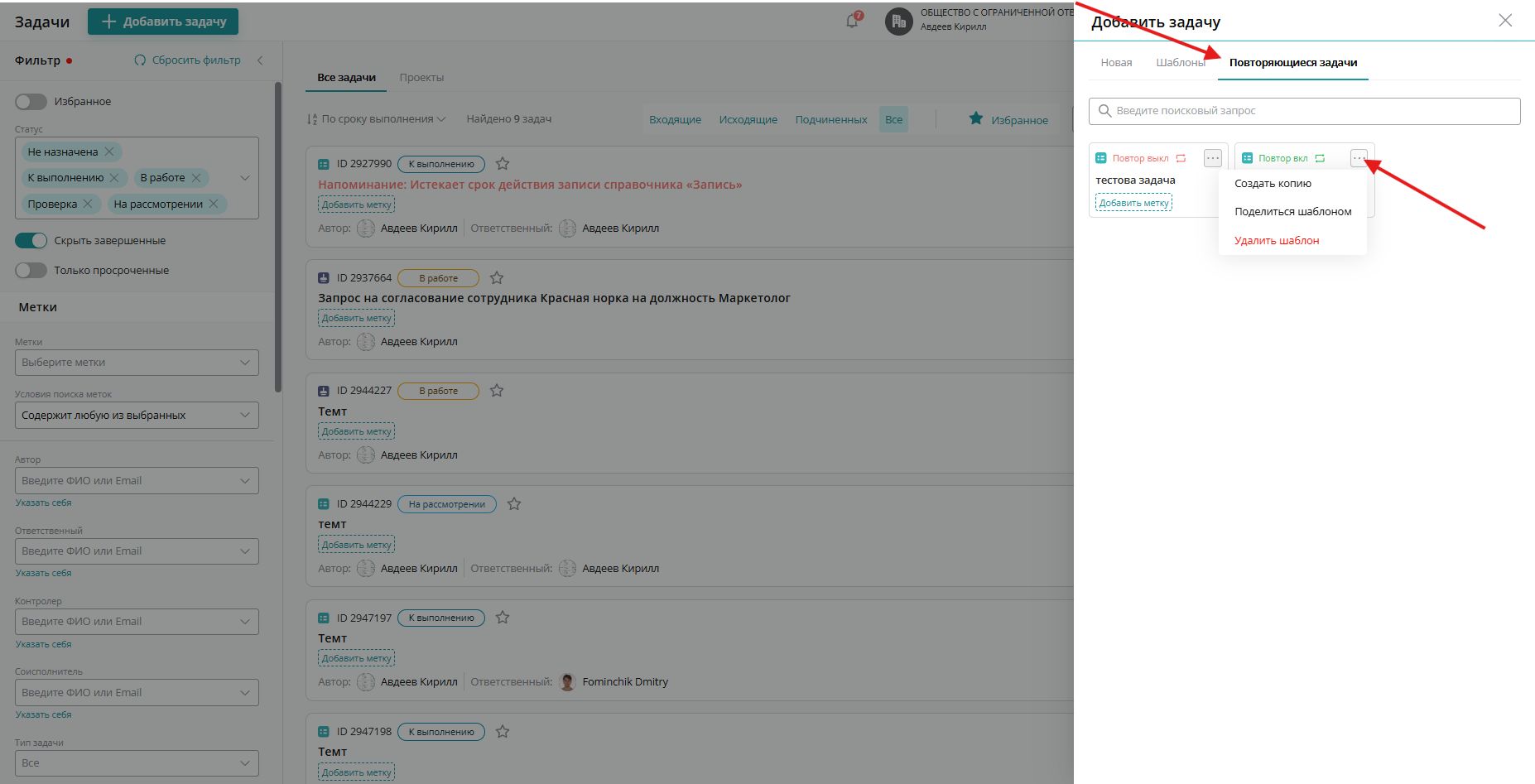
Task: Toggle the «Избранное» filter switch
Action: tap(31, 102)
